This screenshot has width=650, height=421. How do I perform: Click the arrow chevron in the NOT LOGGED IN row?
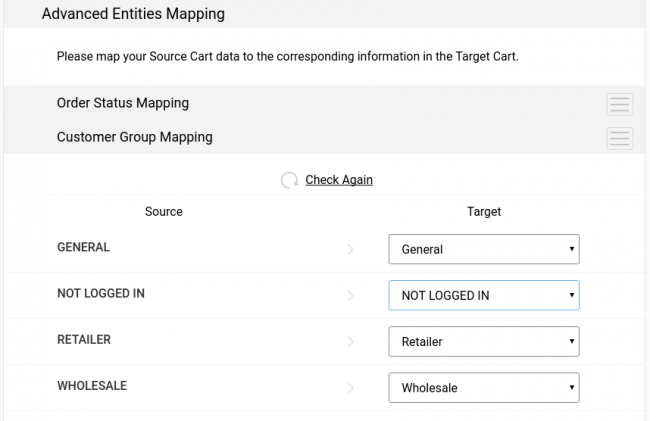[351, 295]
